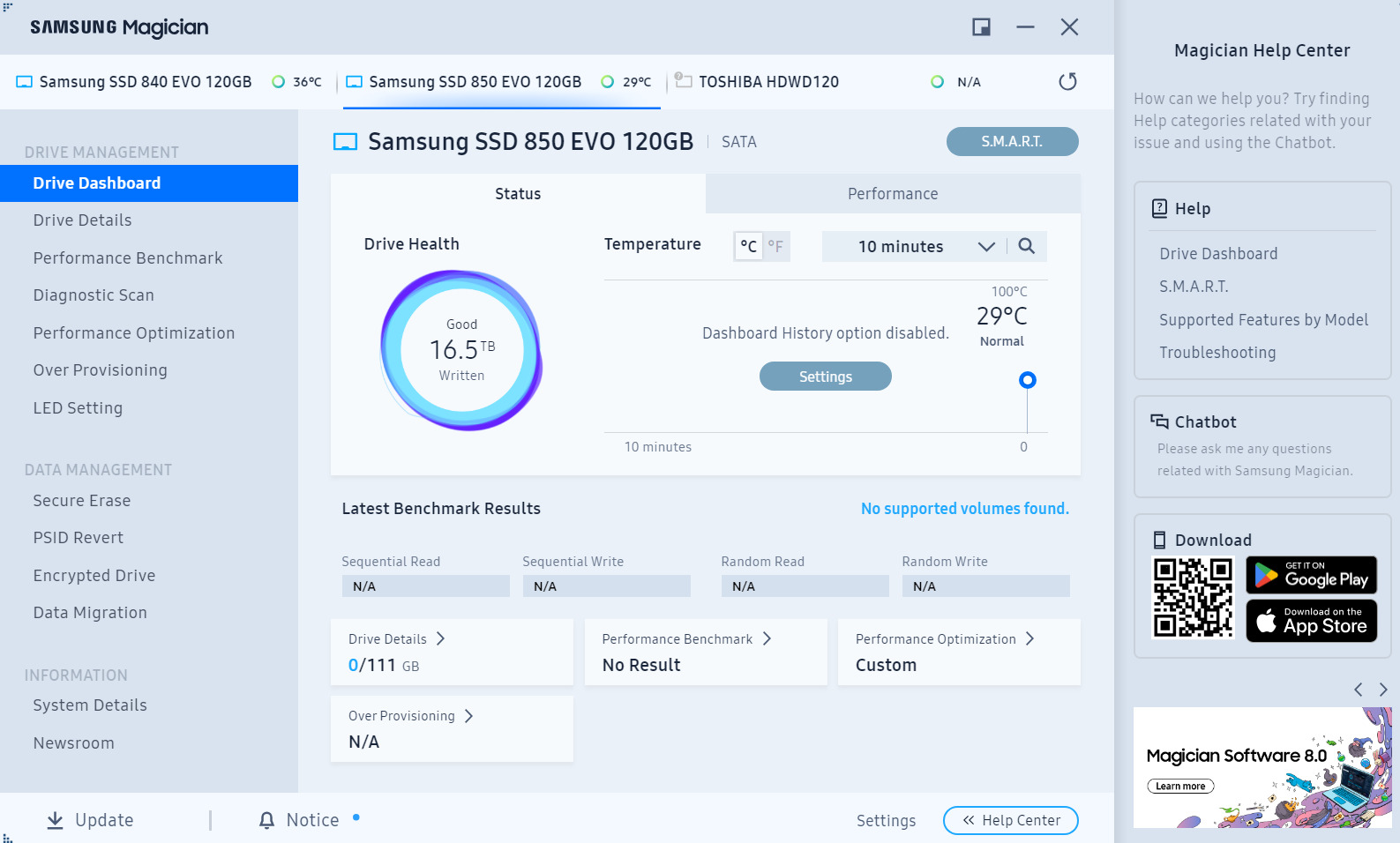Click the temperature history search magnifier icon
Screen dimensions: 1400x843
(1026, 246)
